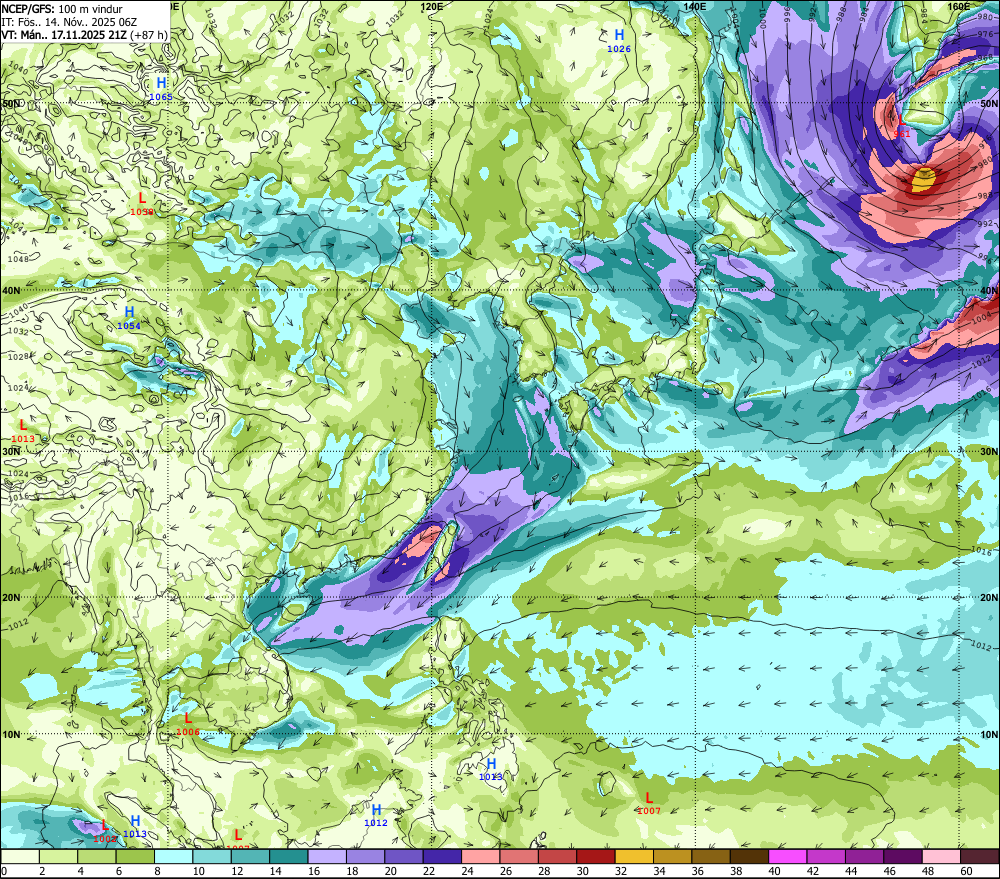The height and width of the screenshot is (879, 1000).
Task: Click the legend value 32
Action: 621,871
